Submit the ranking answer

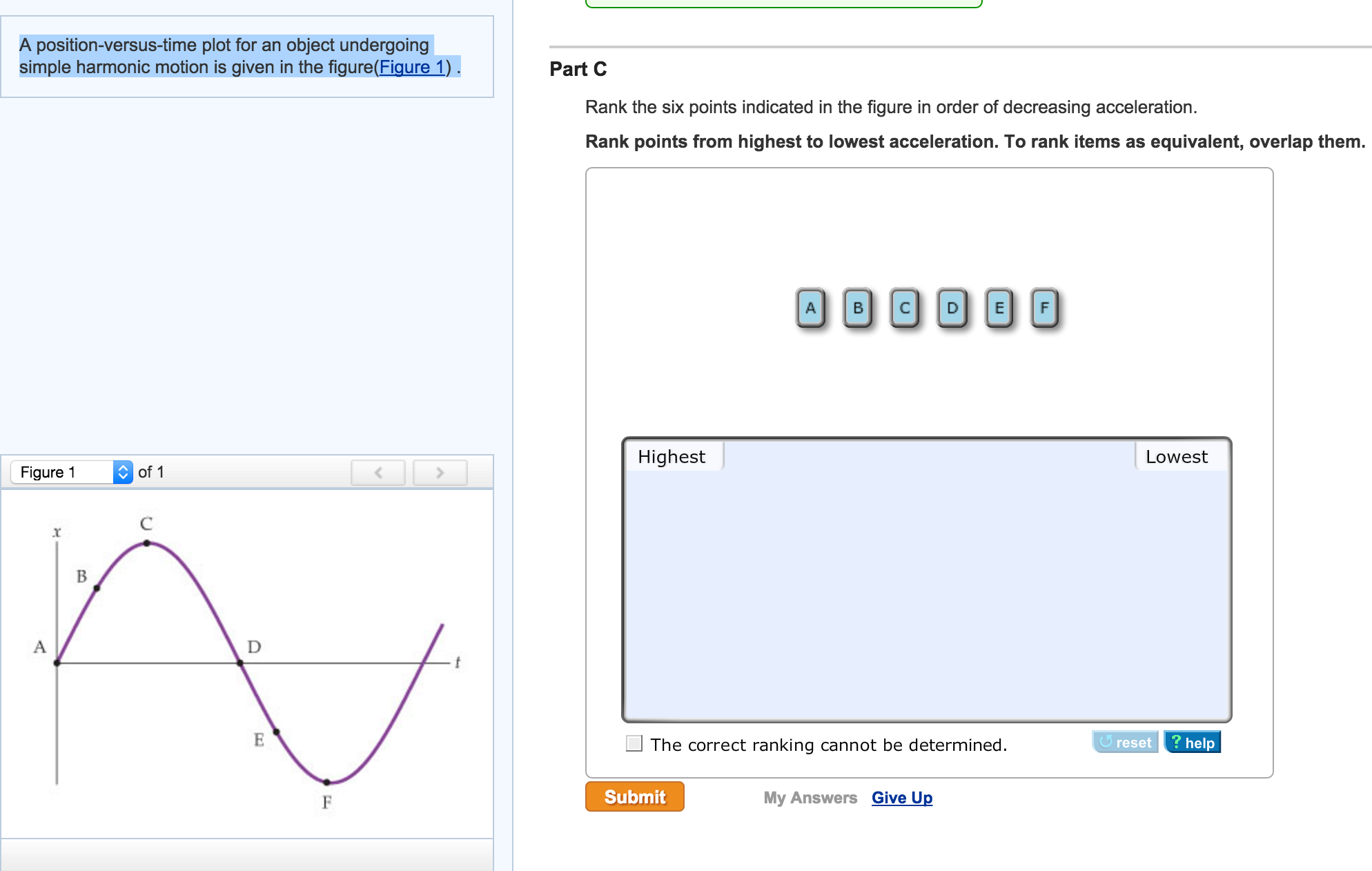pos(634,796)
